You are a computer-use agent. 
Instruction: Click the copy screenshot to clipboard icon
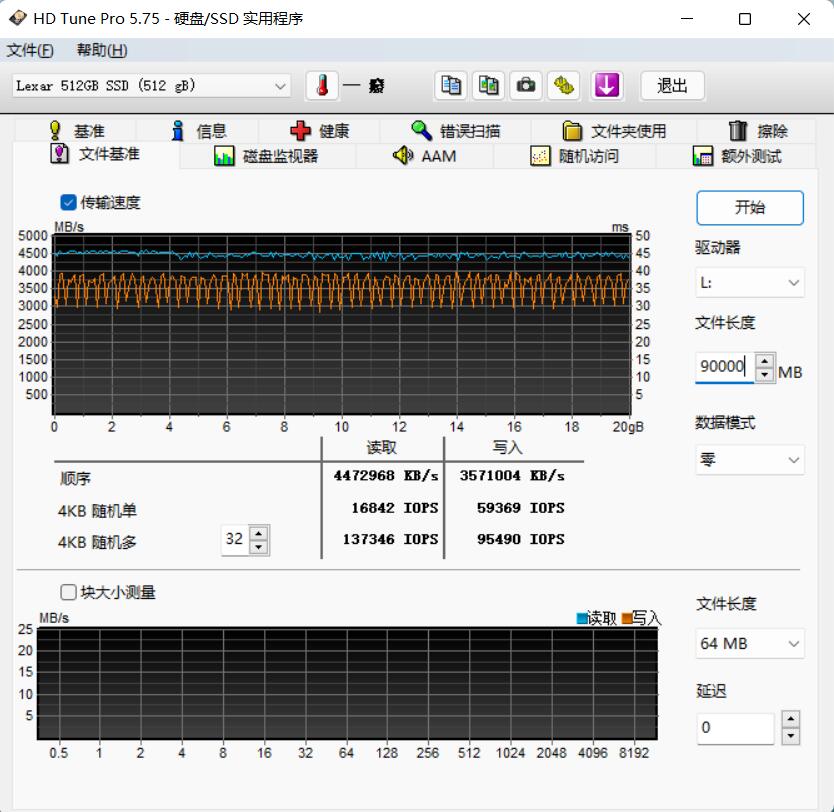tap(487, 85)
